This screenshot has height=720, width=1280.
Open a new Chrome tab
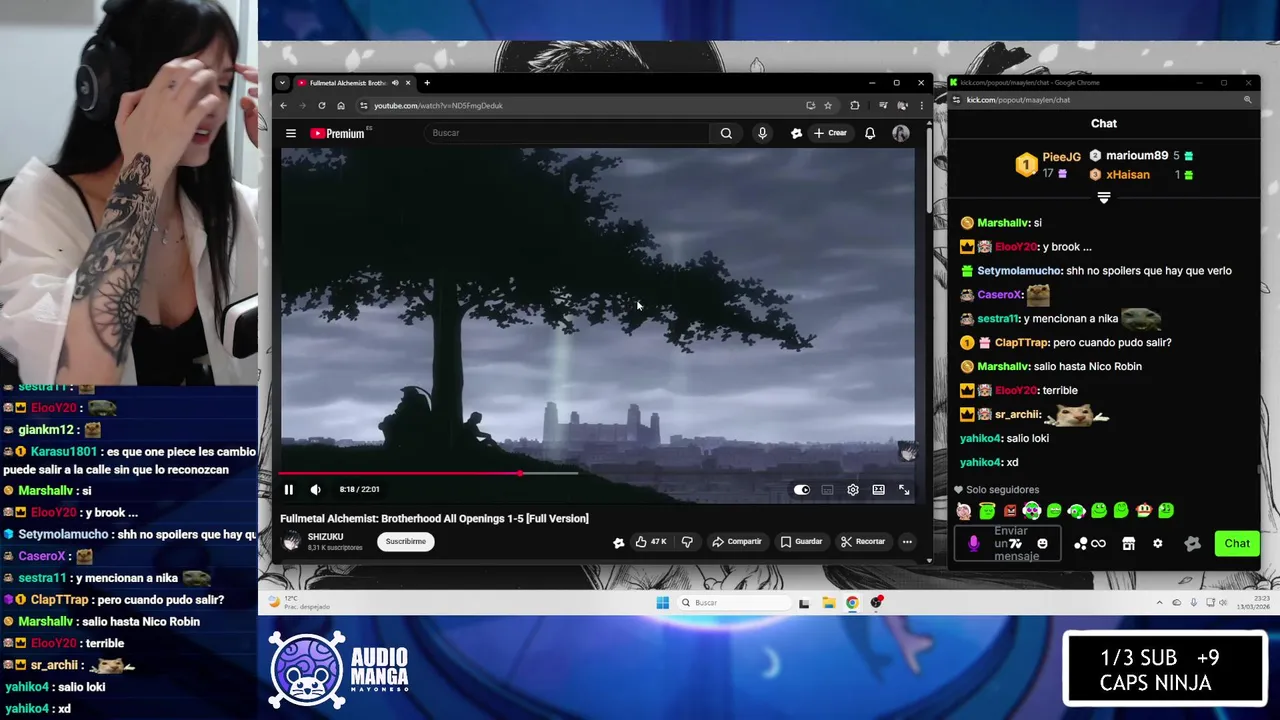[427, 83]
